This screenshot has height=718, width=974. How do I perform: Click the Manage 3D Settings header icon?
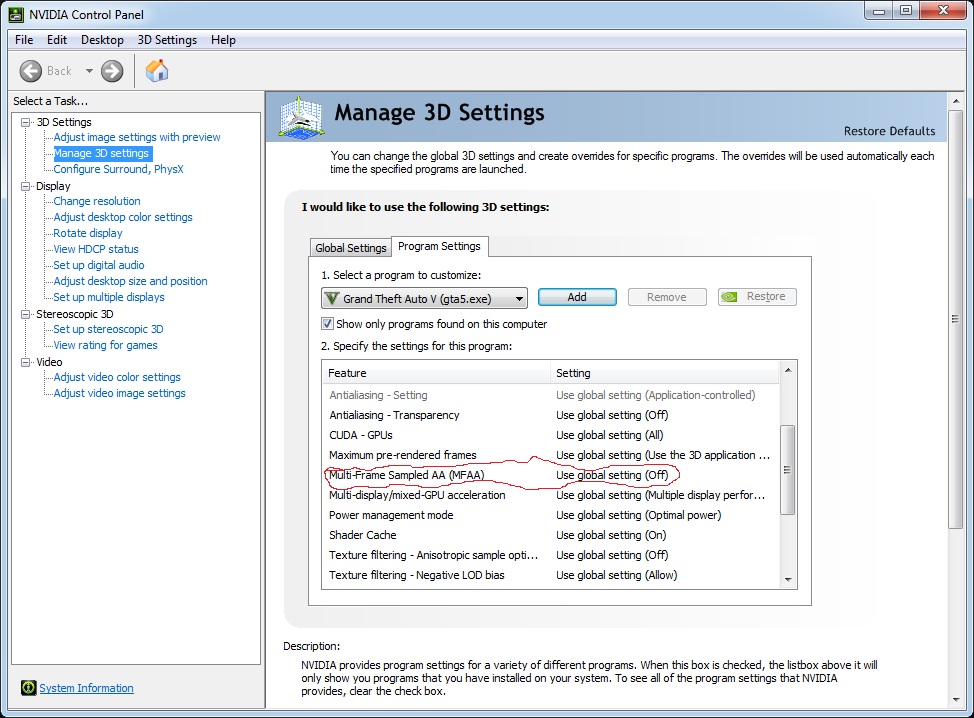coord(301,117)
